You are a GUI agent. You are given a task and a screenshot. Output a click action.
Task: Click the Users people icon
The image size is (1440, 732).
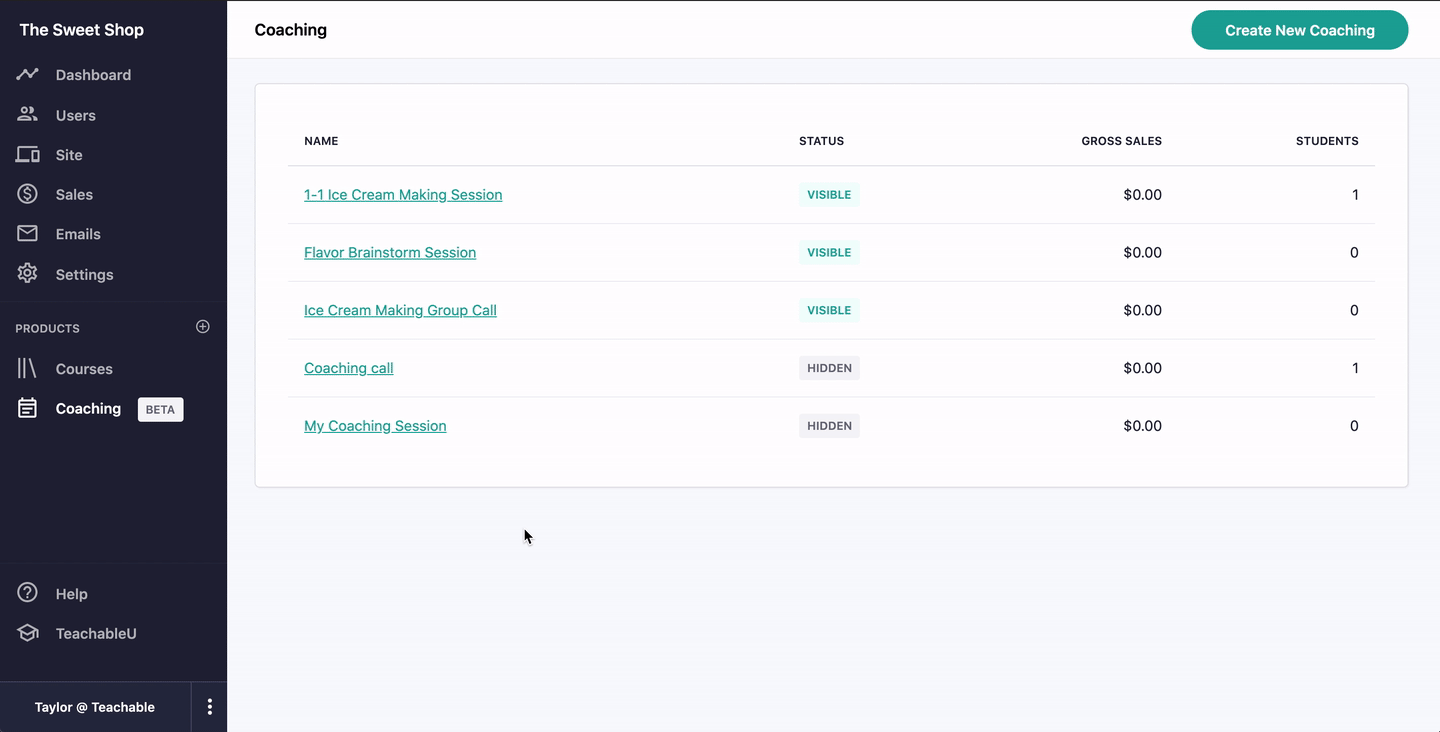(x=27, y=114)
